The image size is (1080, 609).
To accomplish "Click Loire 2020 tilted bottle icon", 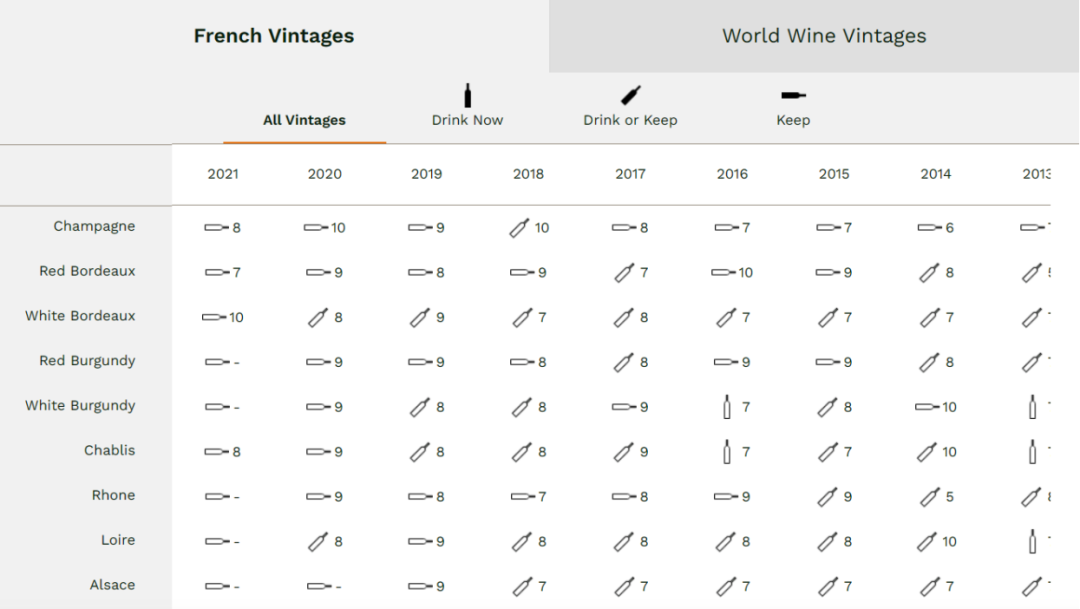I will tap(318, 541).
